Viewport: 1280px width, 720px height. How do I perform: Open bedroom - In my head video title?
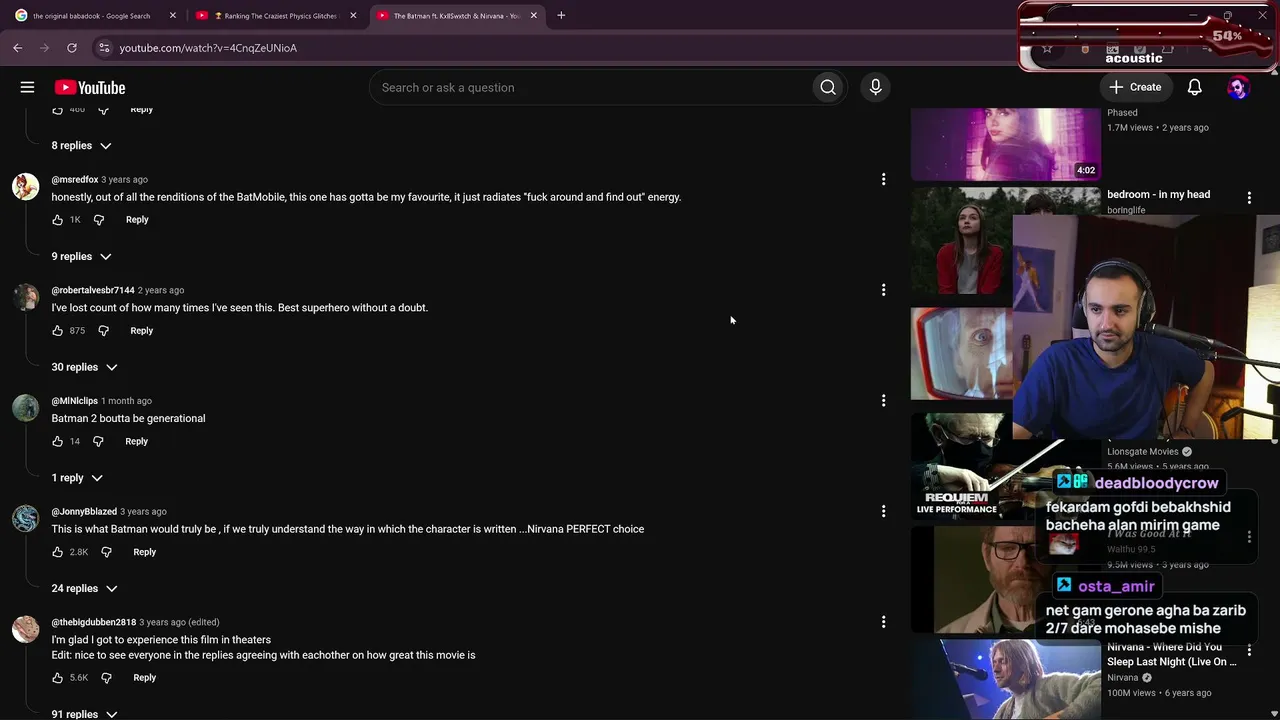(x=1158, y=195)
